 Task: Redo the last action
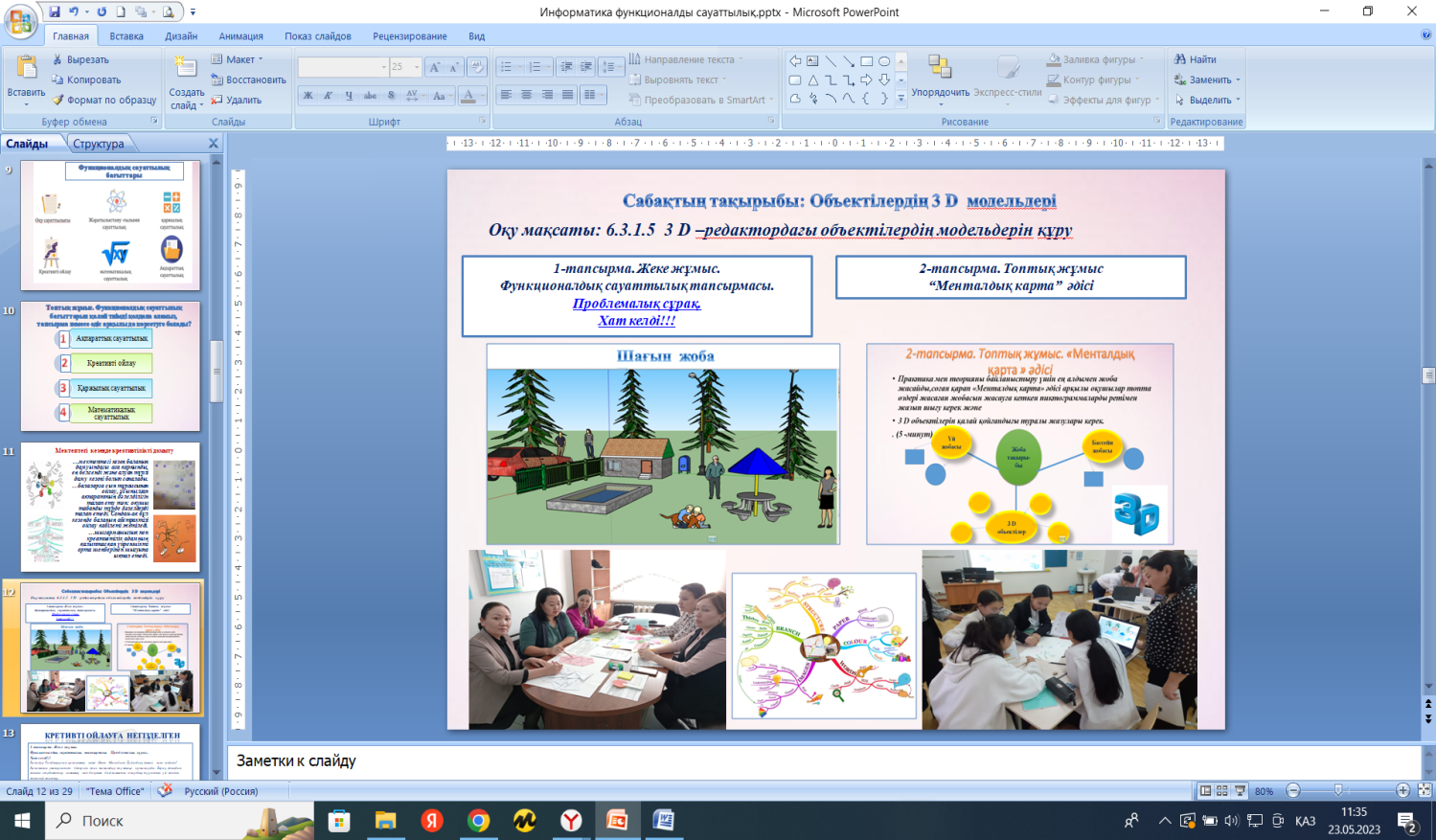102,11
